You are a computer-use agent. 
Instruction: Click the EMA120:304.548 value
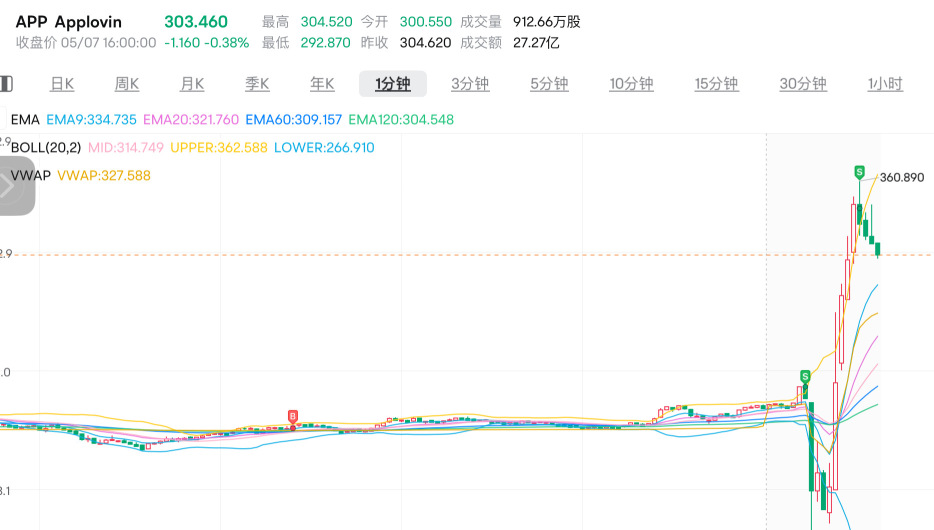401,120
